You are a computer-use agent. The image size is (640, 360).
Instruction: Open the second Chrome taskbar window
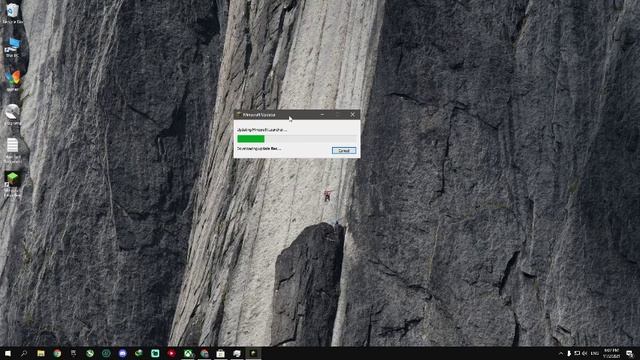click(x=204, y=353)
